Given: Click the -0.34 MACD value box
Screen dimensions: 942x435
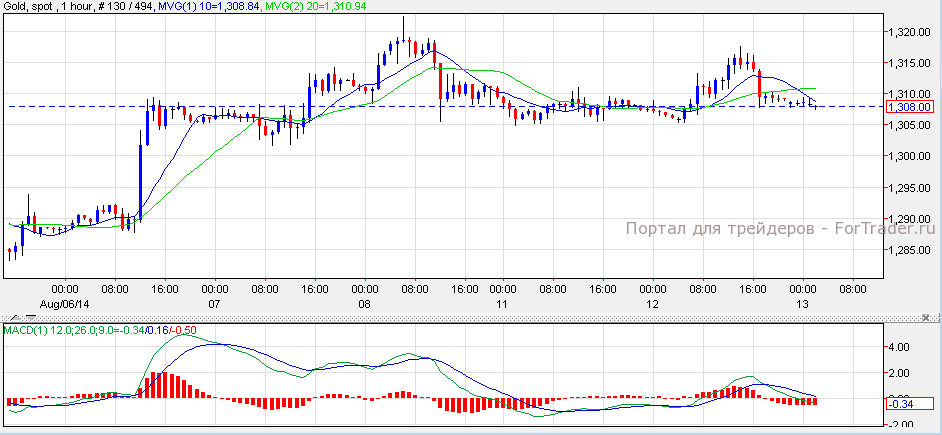Looking at the screenshot, I should (903, 403).
